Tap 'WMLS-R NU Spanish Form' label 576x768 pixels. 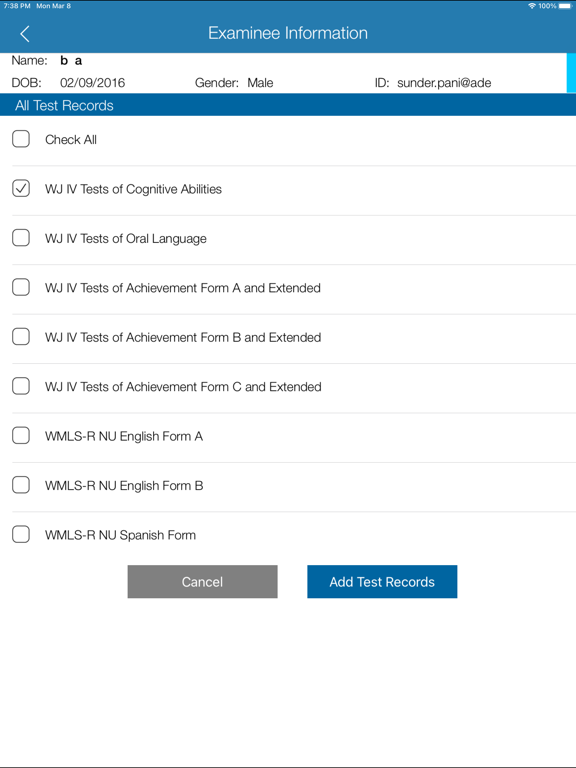pyautogui.click(x=120, y=535)
